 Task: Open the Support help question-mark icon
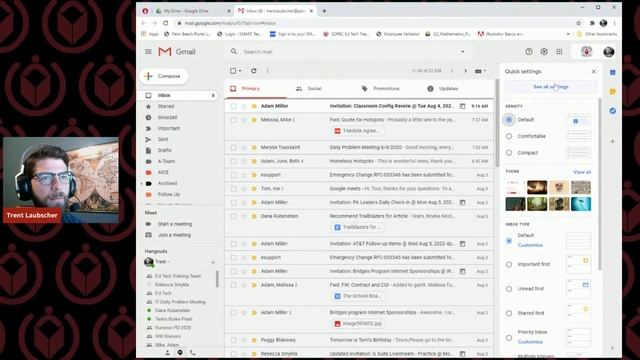(x=529, y=52)
